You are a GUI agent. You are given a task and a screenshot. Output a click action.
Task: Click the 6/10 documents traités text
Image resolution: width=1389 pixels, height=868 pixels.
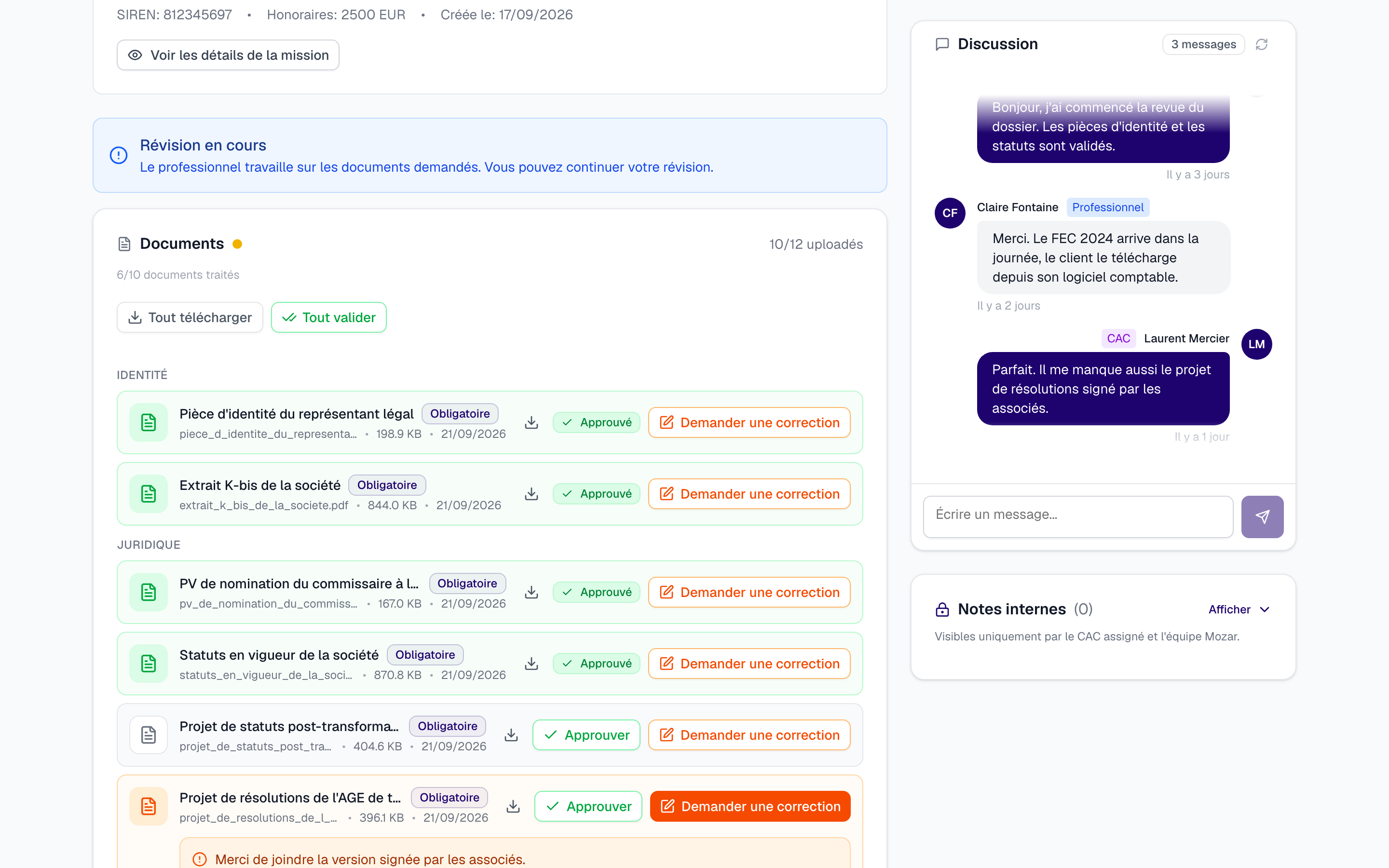(178, 275)
